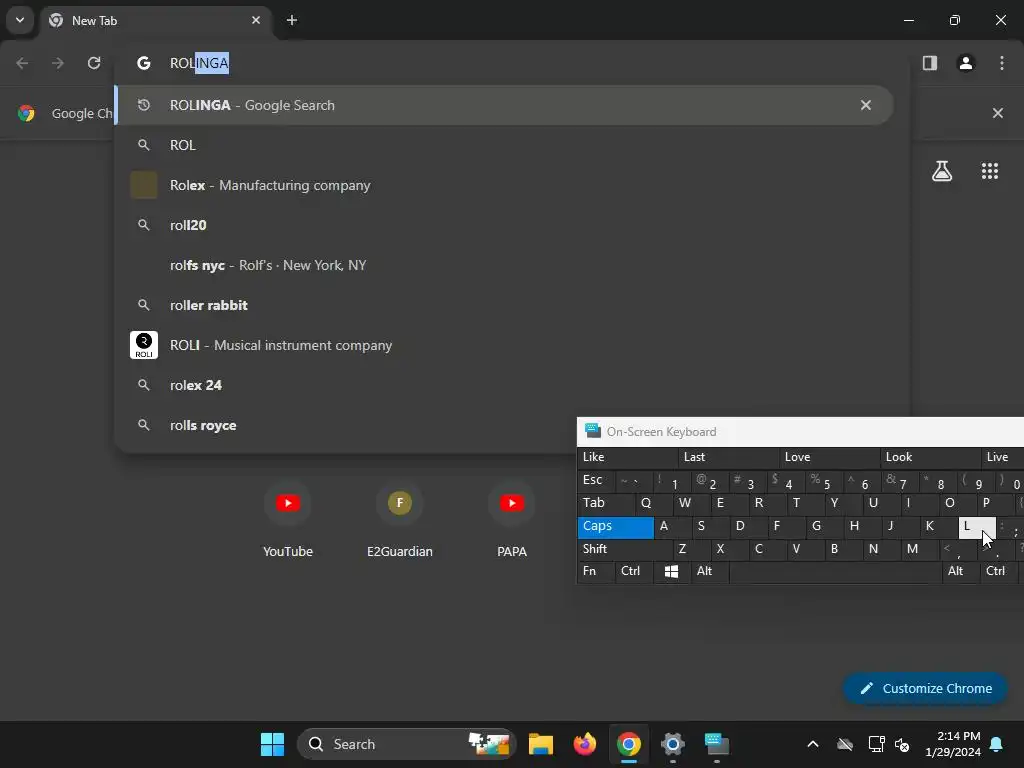
Task: Click the left Ctrl key on keyboard
Action: pos(633,572)
